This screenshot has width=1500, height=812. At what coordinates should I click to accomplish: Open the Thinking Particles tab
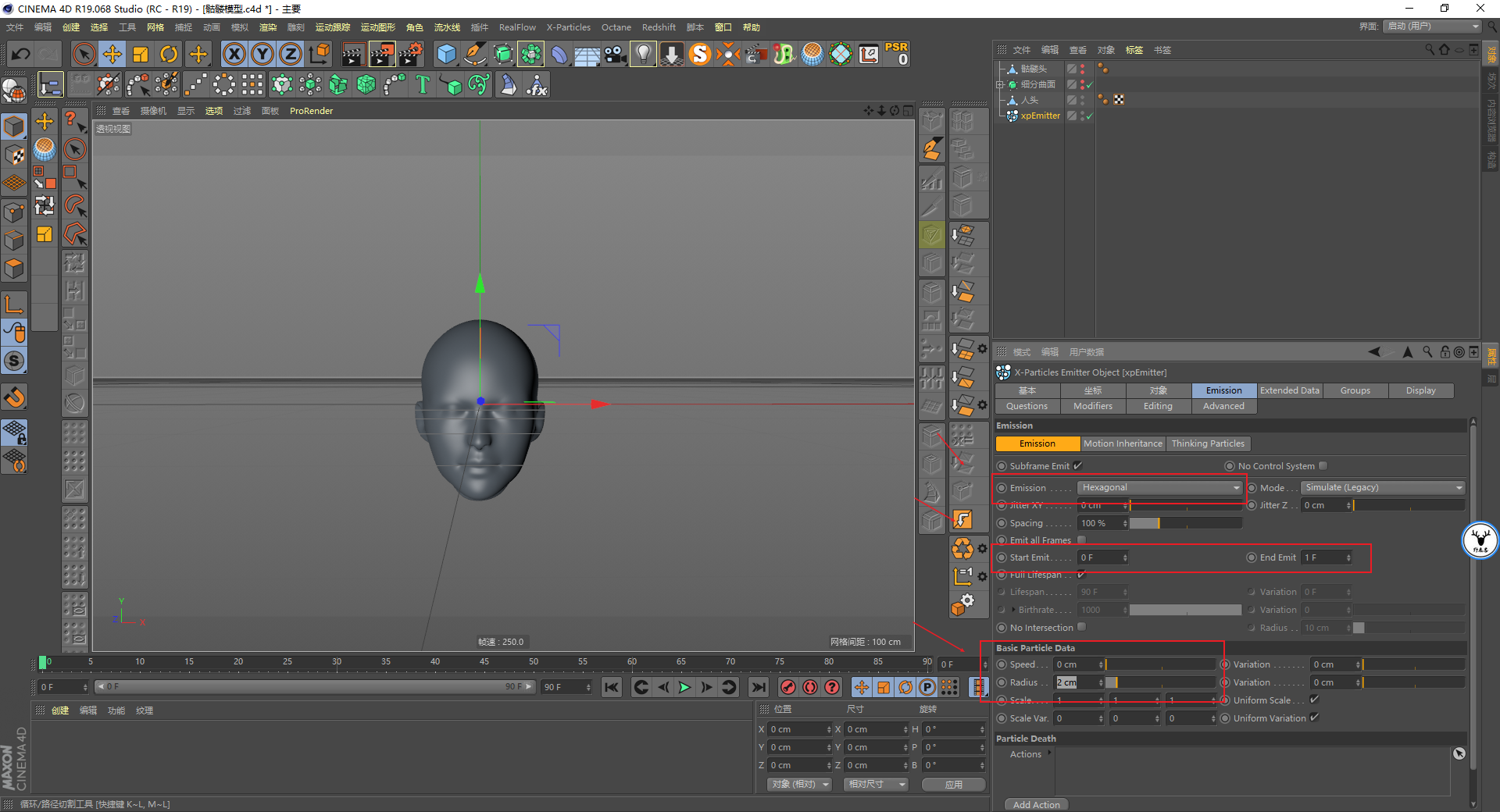tap(1208, 443)
